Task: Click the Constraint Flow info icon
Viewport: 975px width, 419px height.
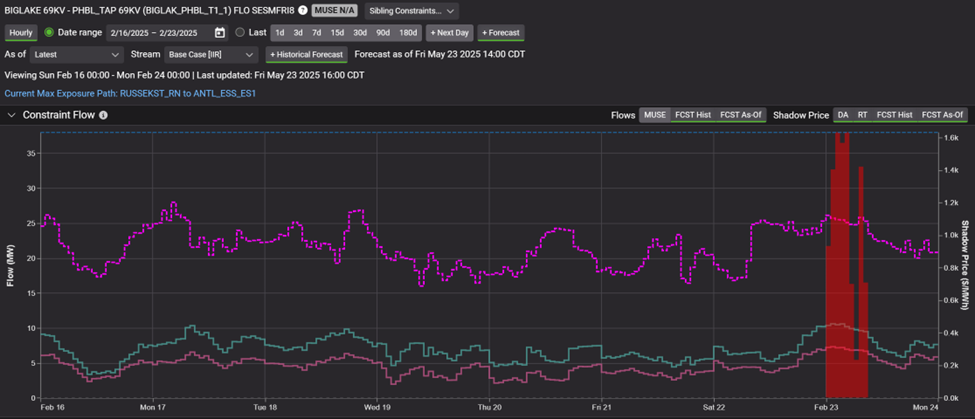Action: 103,115
